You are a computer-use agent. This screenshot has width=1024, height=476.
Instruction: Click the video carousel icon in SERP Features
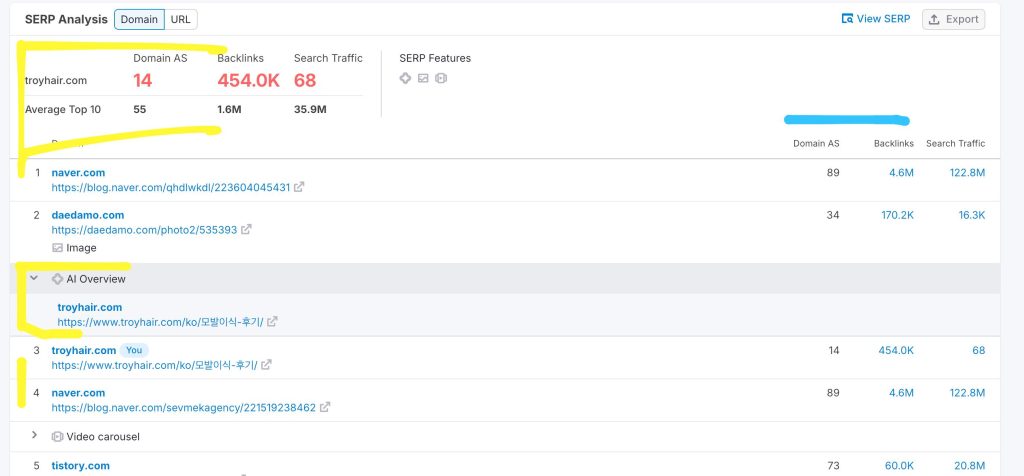point(440,78)
